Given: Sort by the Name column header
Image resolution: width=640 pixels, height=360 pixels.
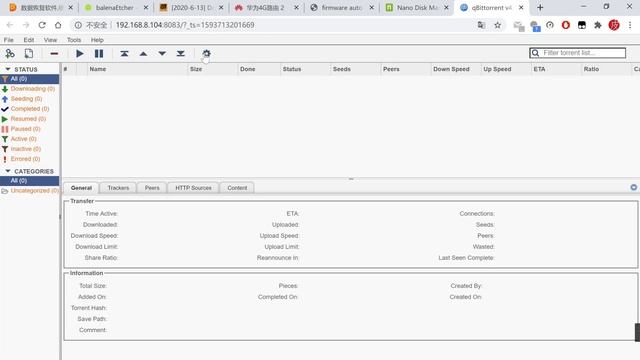Looking at the screenshot, I should pyautogui.click(x=137, y=69).
